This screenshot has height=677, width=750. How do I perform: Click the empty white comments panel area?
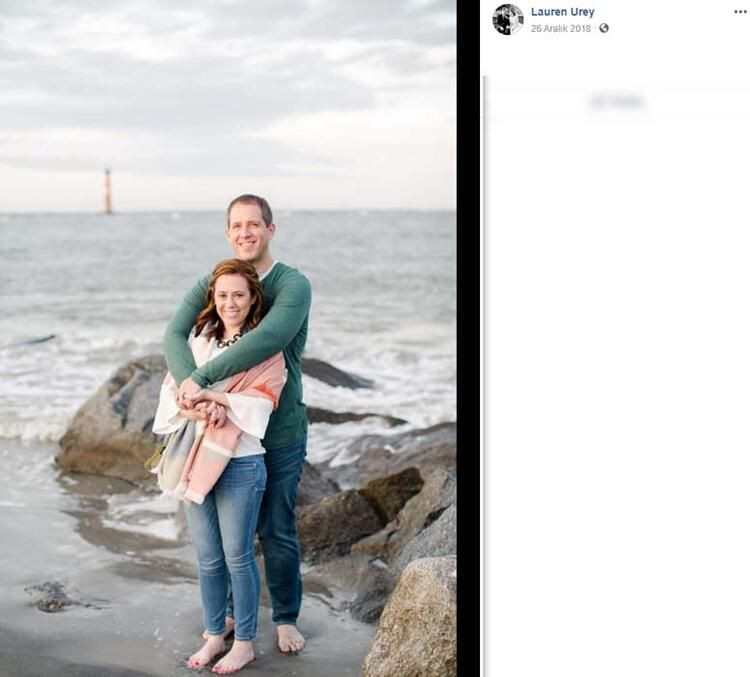click(615, 400)
